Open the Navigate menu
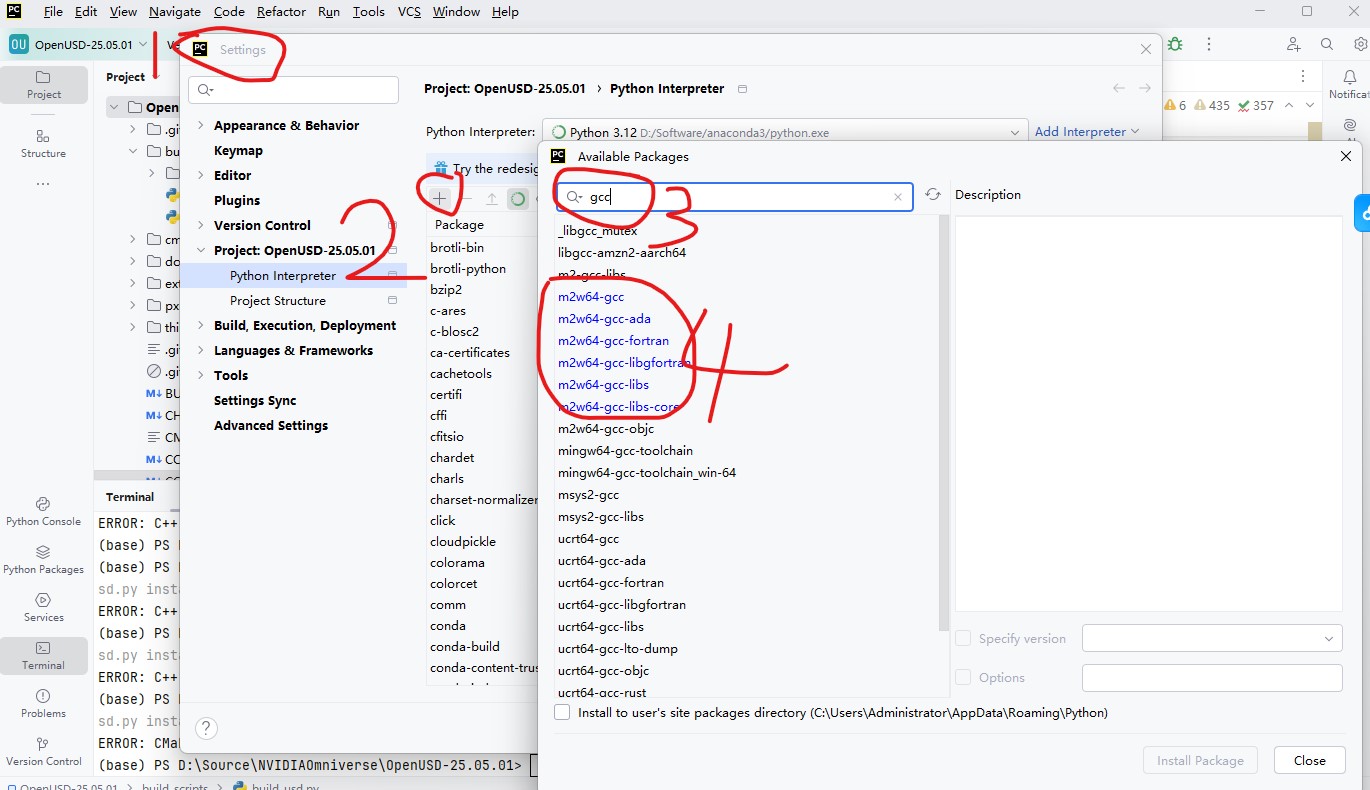Viewport: 1370px width, 790px height. 174,12
